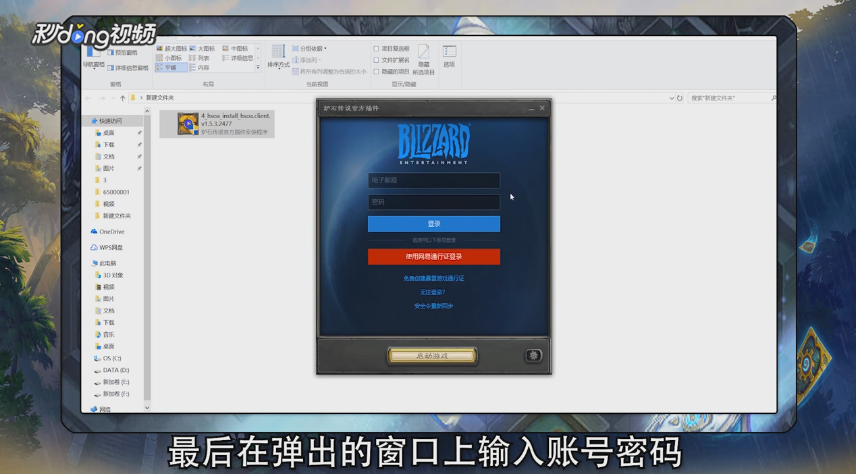Open 选项 folder options
The height and width of the screenshot is (474, 856).
[x=449, y=56]
